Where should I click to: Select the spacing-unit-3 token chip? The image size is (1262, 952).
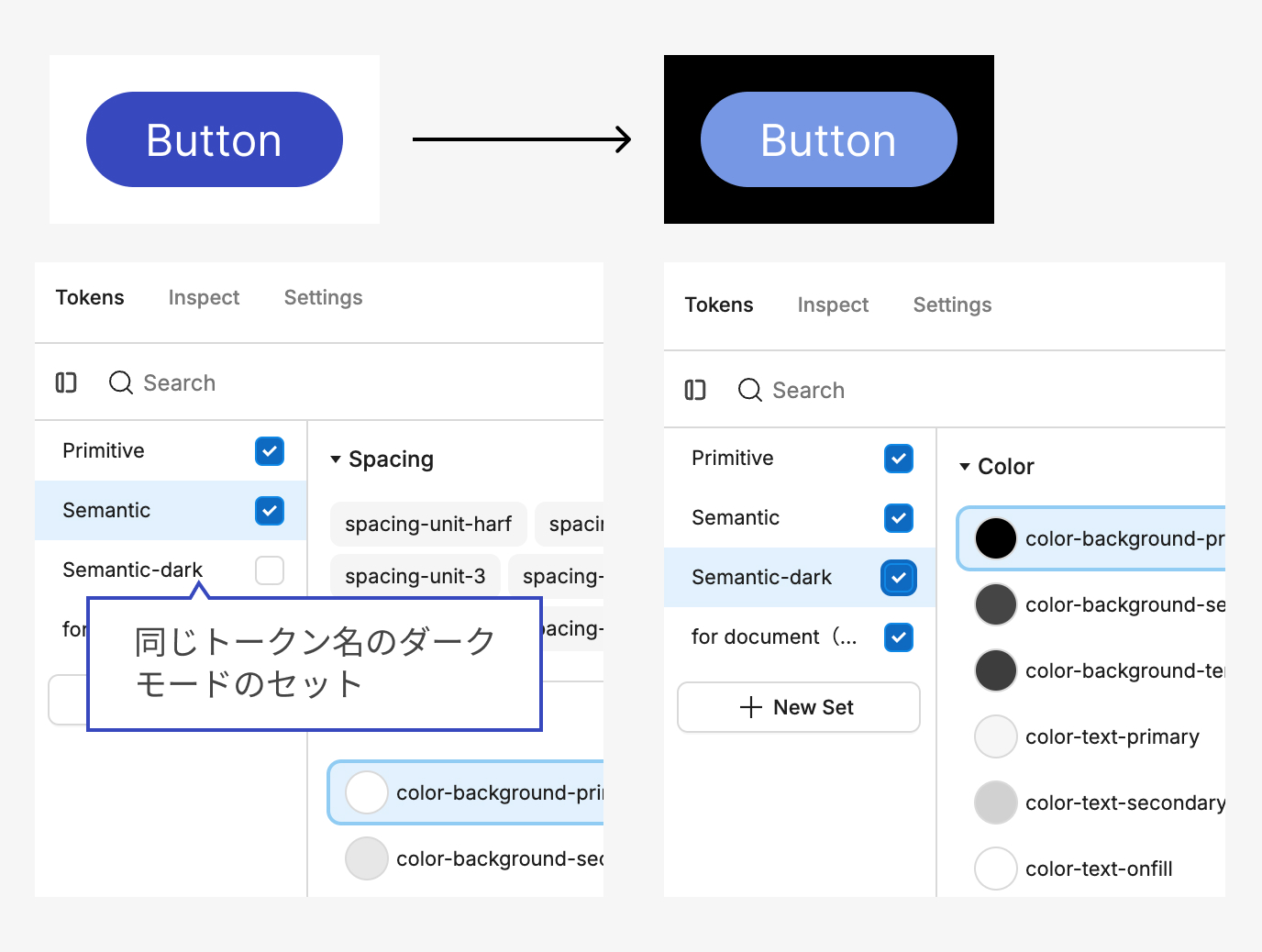(415, 576)
